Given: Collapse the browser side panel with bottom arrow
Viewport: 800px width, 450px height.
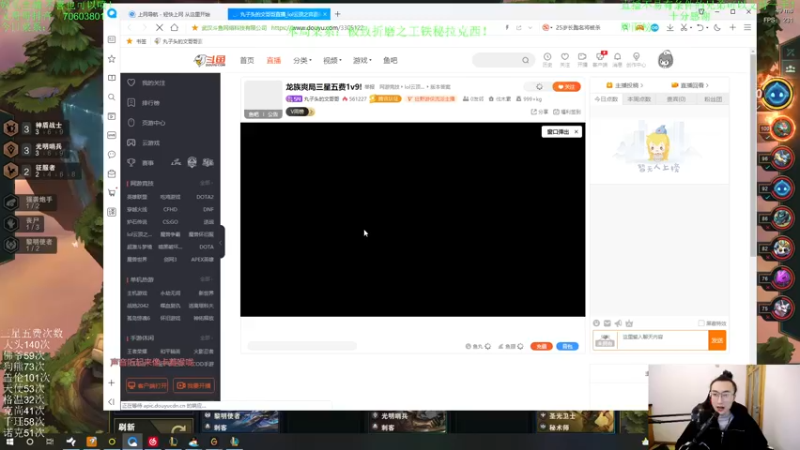Looking at the screenshot, I should coord(112,402).
